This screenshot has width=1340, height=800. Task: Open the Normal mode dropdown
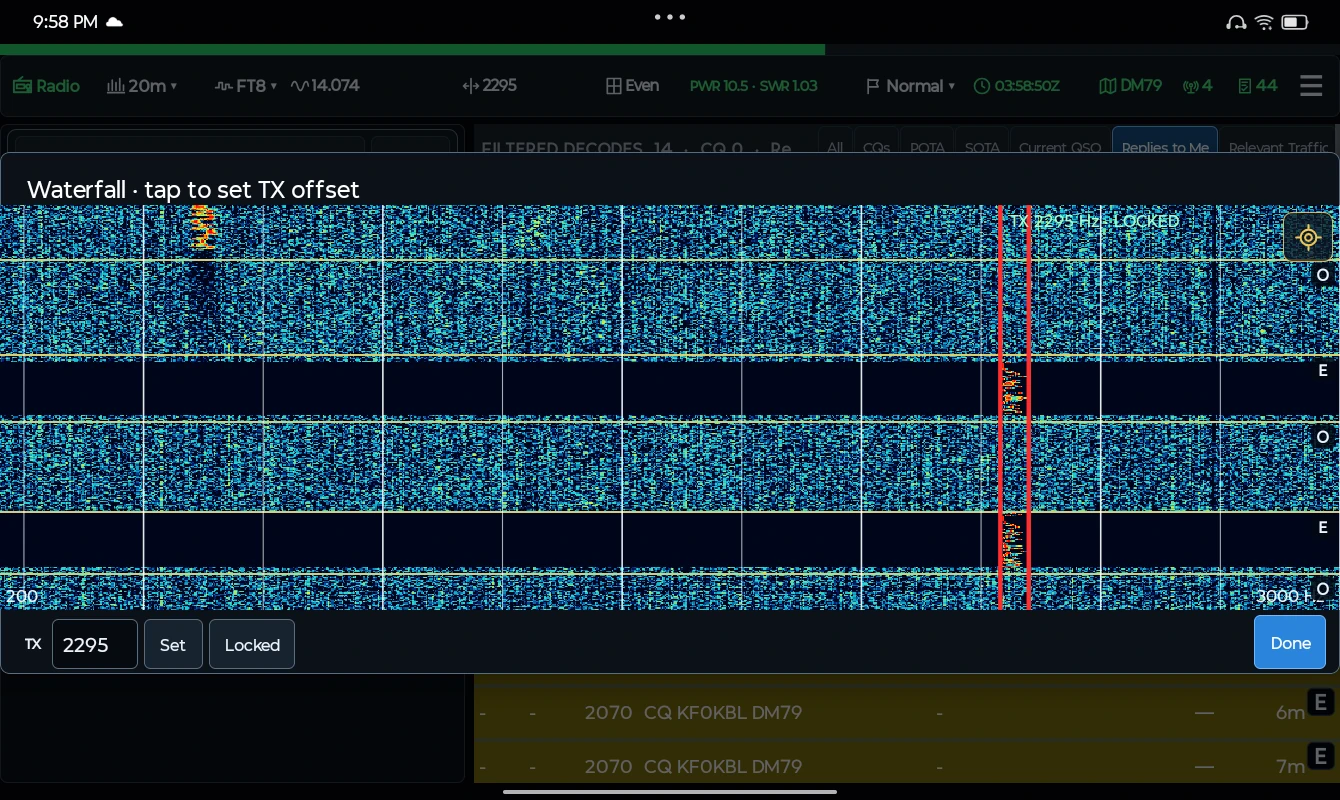tap(910, 86)
